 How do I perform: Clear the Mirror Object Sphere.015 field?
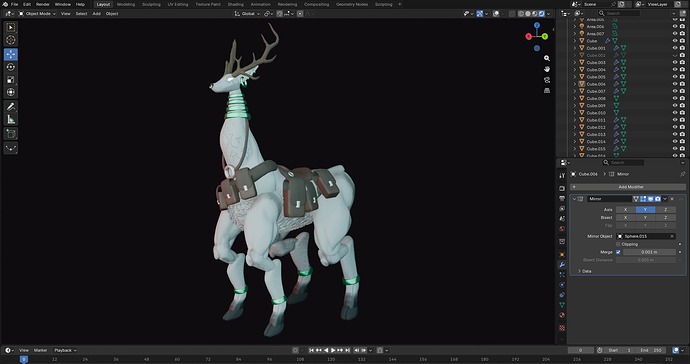click(x=672, y=236)
